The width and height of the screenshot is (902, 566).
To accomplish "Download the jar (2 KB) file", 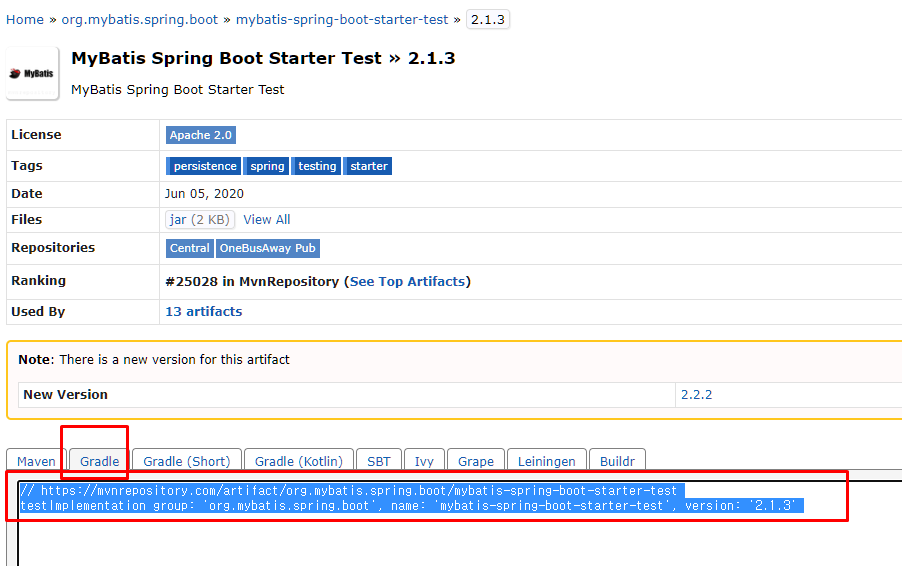I will pyautogui.click(x=200, y=220).
